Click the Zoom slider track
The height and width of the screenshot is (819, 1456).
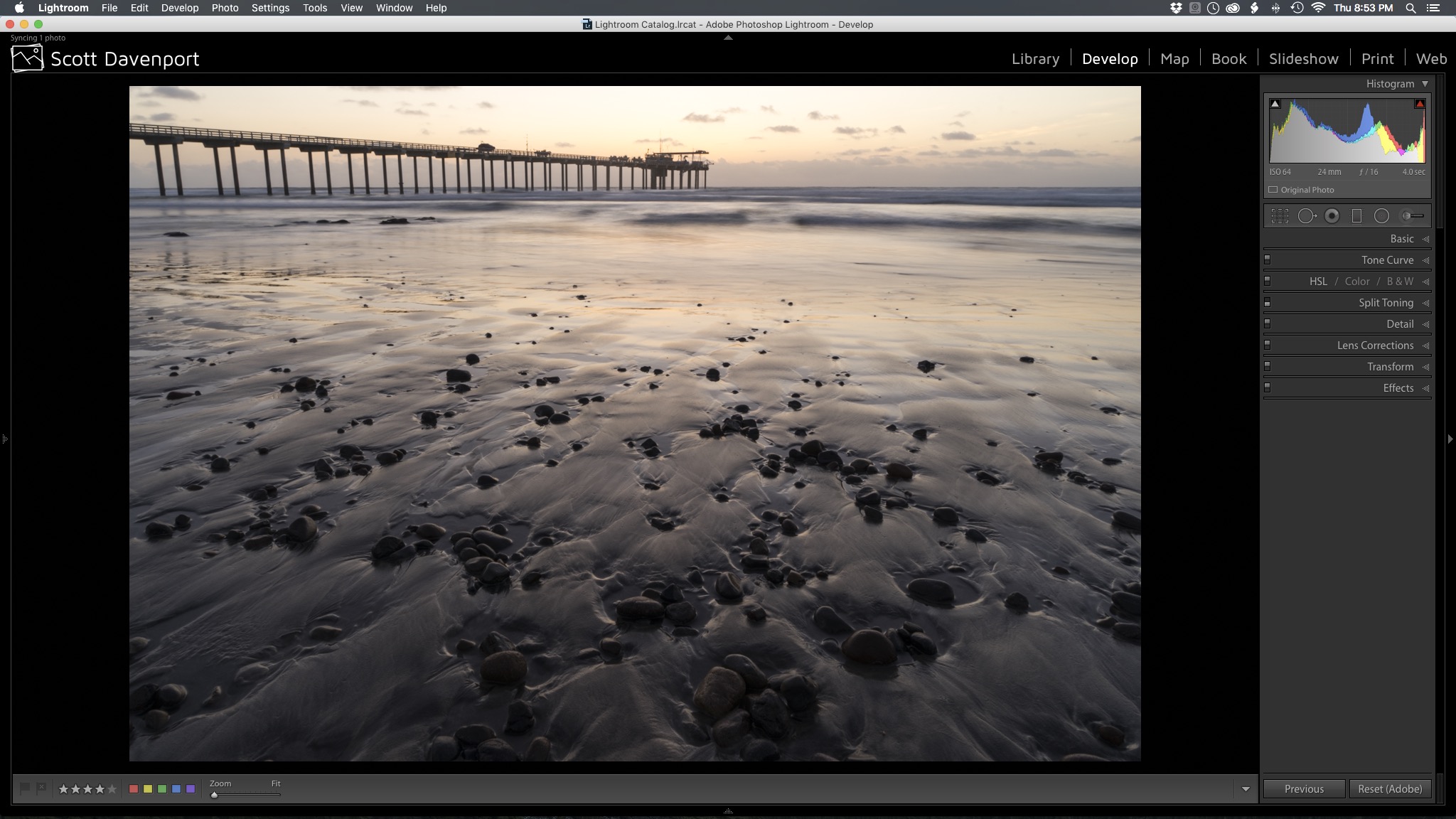245,795
